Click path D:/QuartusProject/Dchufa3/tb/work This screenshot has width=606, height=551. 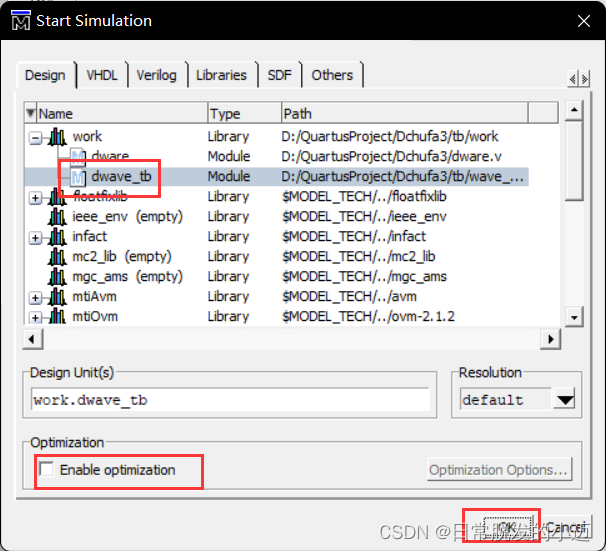pos(390,136)
